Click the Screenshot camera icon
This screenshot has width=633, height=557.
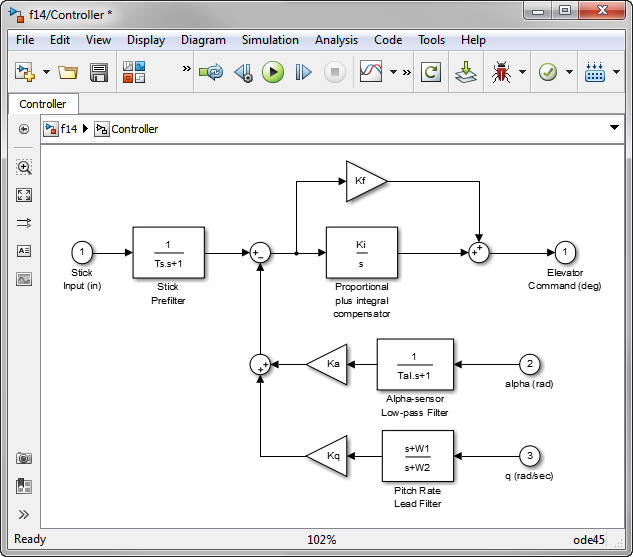point(24,458)
